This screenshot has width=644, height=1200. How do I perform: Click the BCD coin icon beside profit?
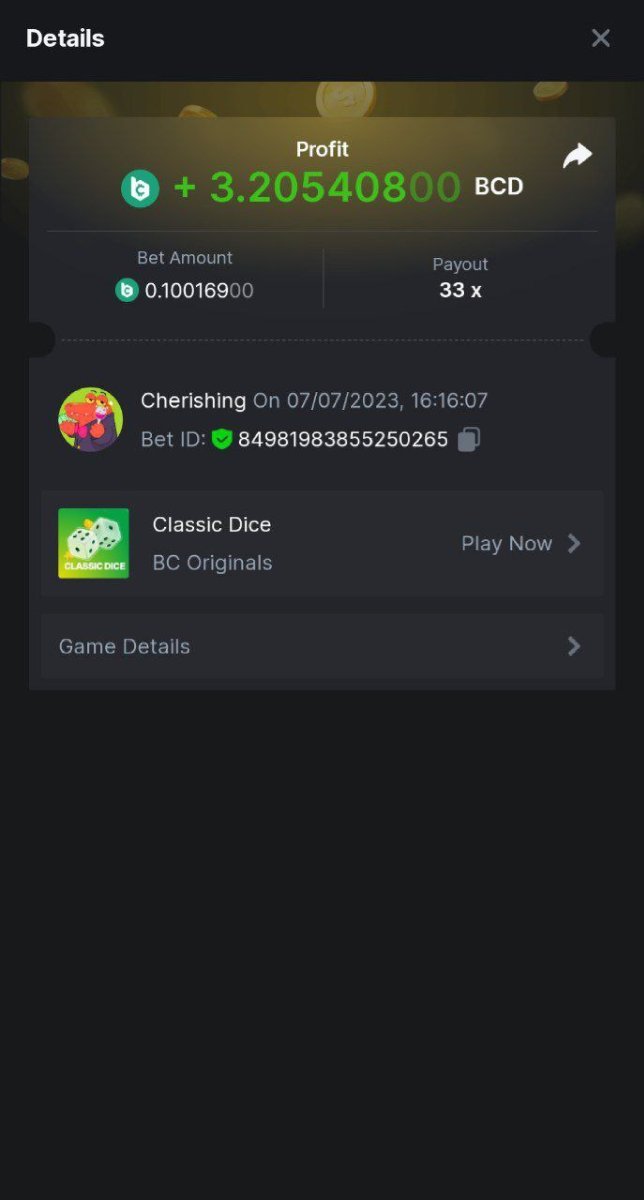point(140,188)
